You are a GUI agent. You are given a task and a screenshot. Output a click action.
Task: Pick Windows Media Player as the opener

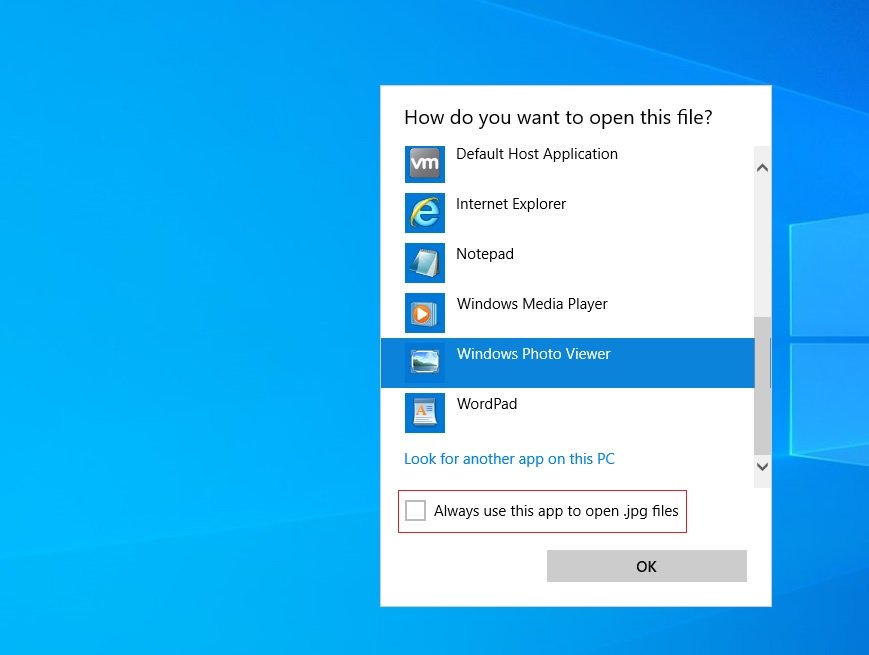point(531,304)
